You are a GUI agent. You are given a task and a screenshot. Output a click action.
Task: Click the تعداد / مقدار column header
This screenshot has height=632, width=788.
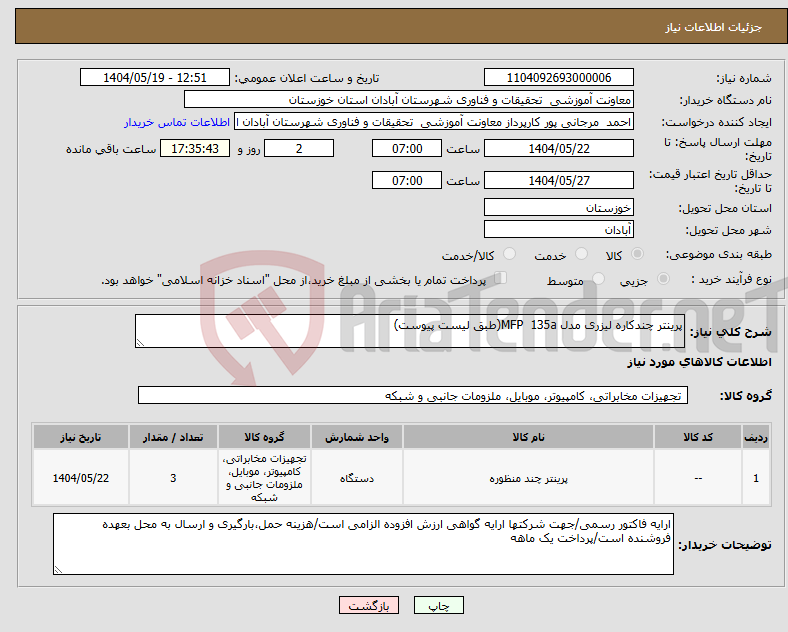coord(173,437)
